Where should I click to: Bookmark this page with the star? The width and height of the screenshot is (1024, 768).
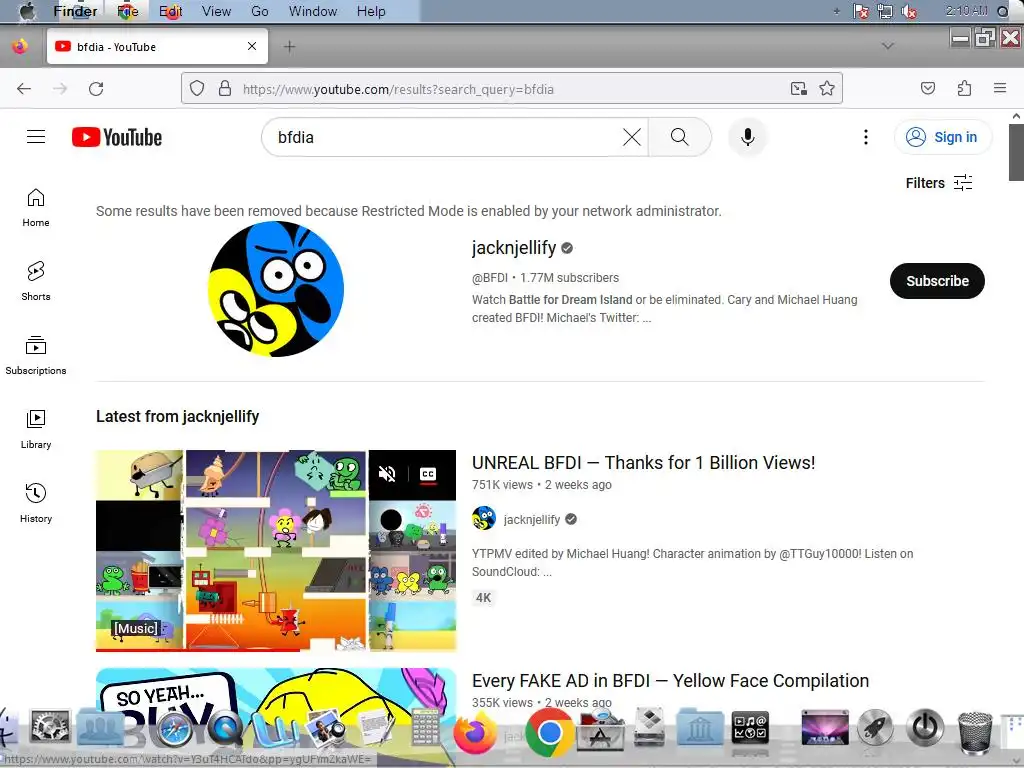coord(827,88)
